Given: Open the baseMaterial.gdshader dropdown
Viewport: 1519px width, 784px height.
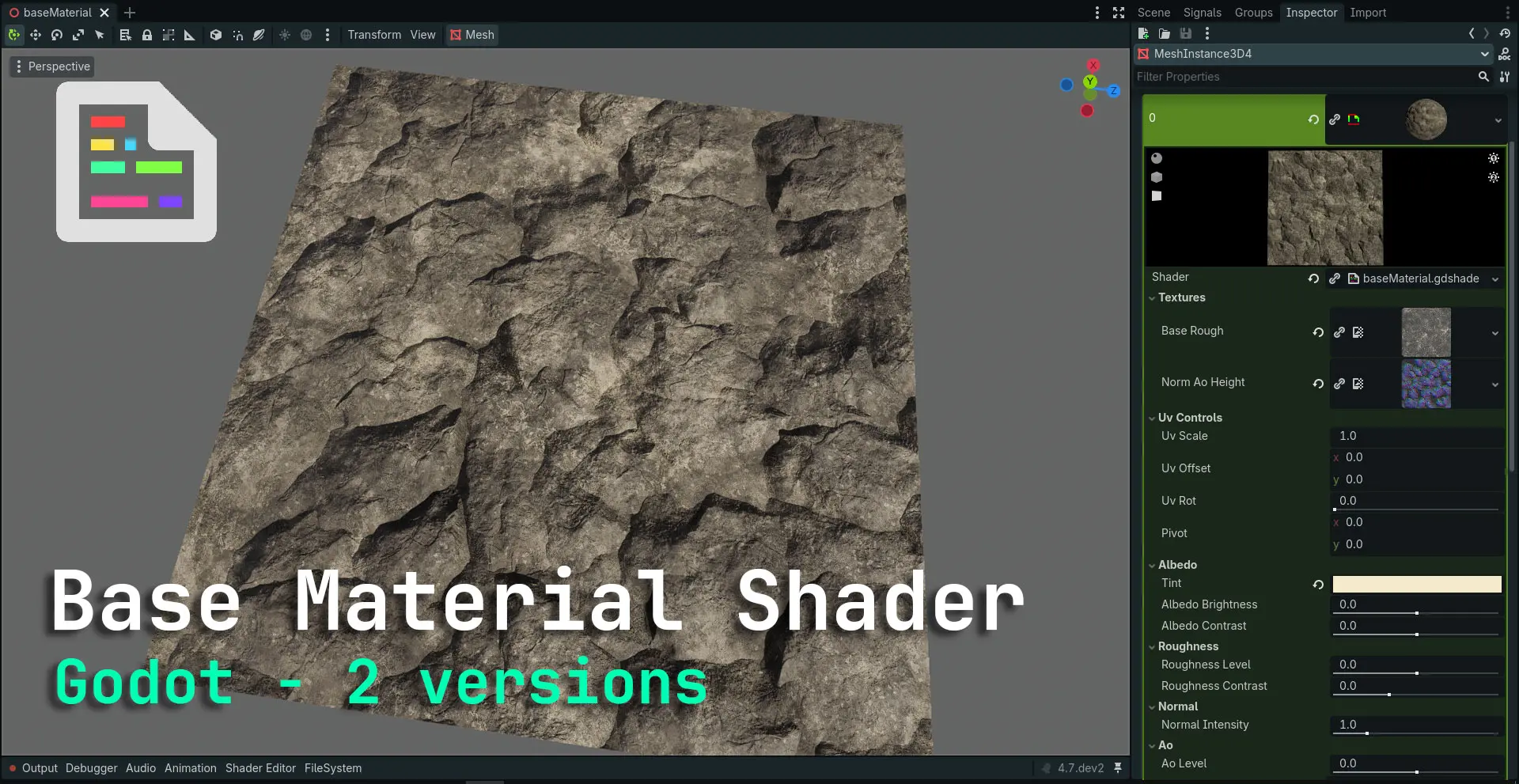Looking at the screenshot, I should (1494, 278).
